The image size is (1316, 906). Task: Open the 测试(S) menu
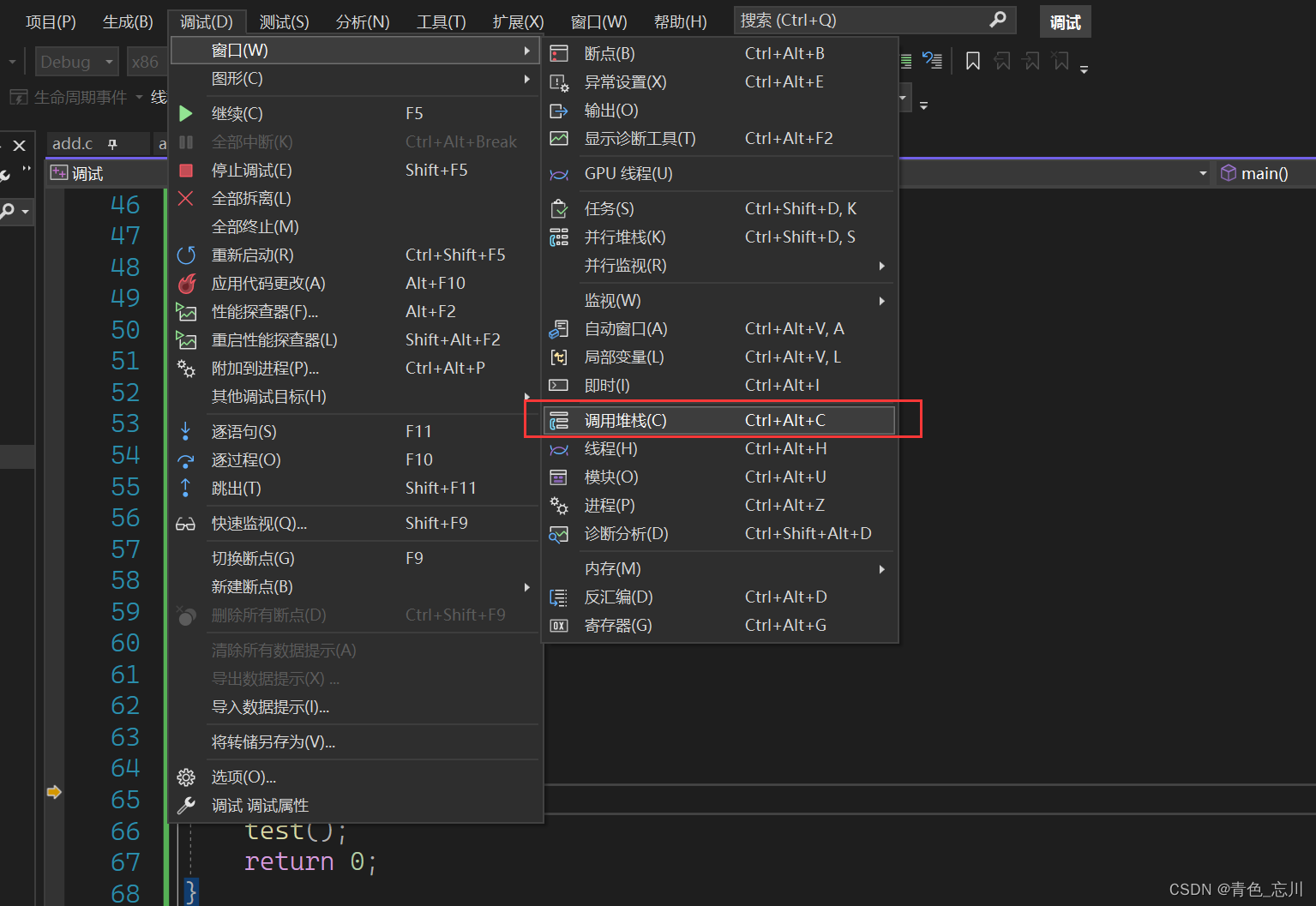pyautogui.click(x=285, y=21)
